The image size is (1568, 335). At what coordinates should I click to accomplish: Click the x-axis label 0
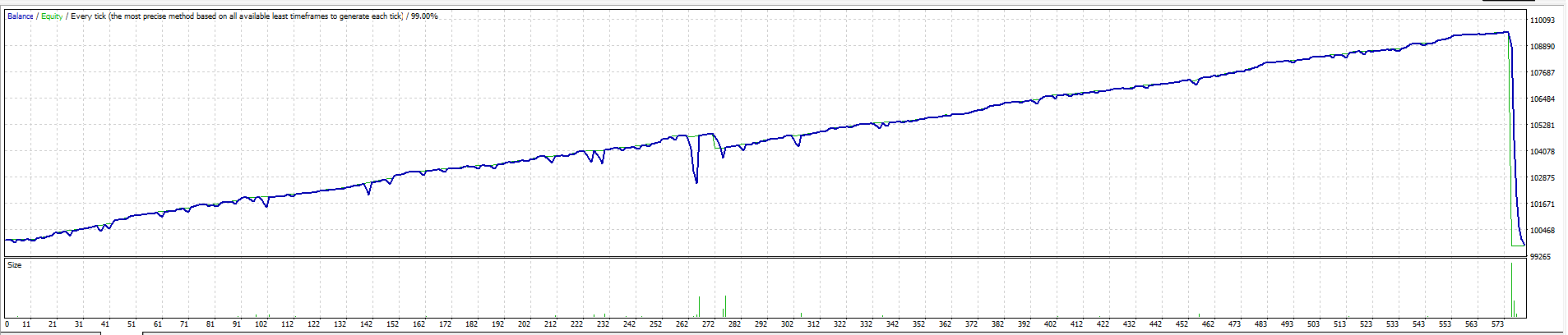point(7,324)
